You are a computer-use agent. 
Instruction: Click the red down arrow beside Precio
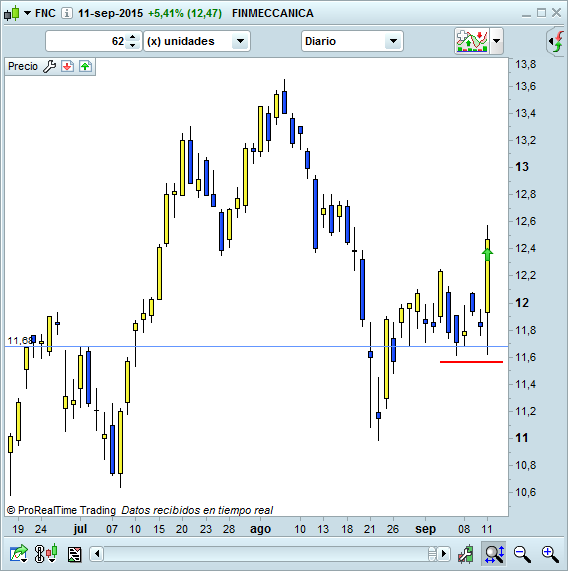67,66
